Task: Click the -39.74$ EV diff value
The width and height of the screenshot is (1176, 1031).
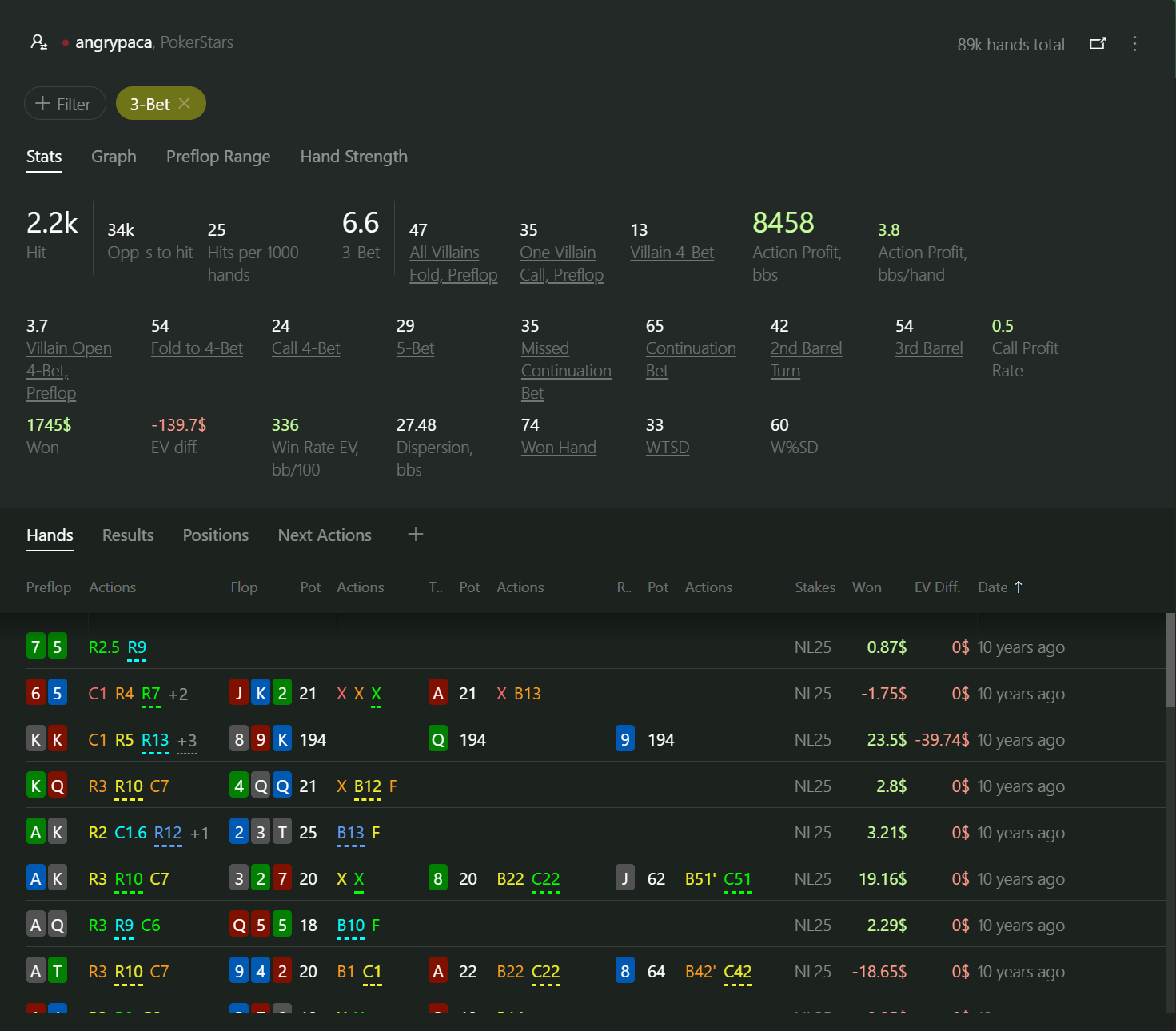Action: click(x=942, y=739)
